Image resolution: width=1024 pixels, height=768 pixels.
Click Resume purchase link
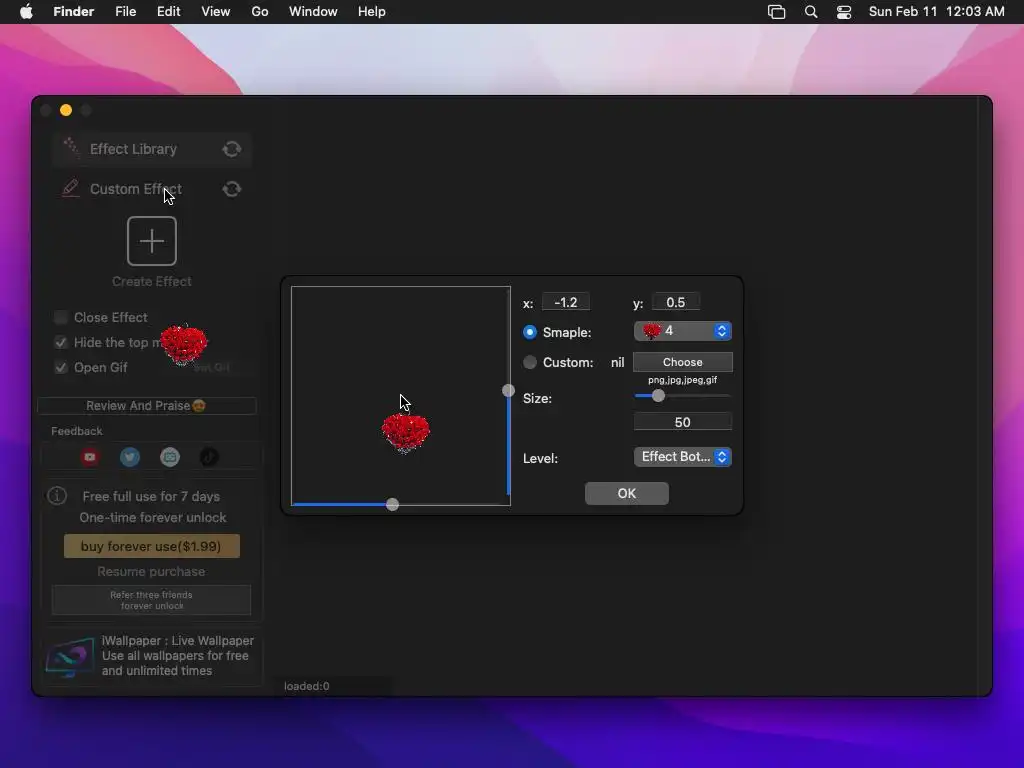152,571
